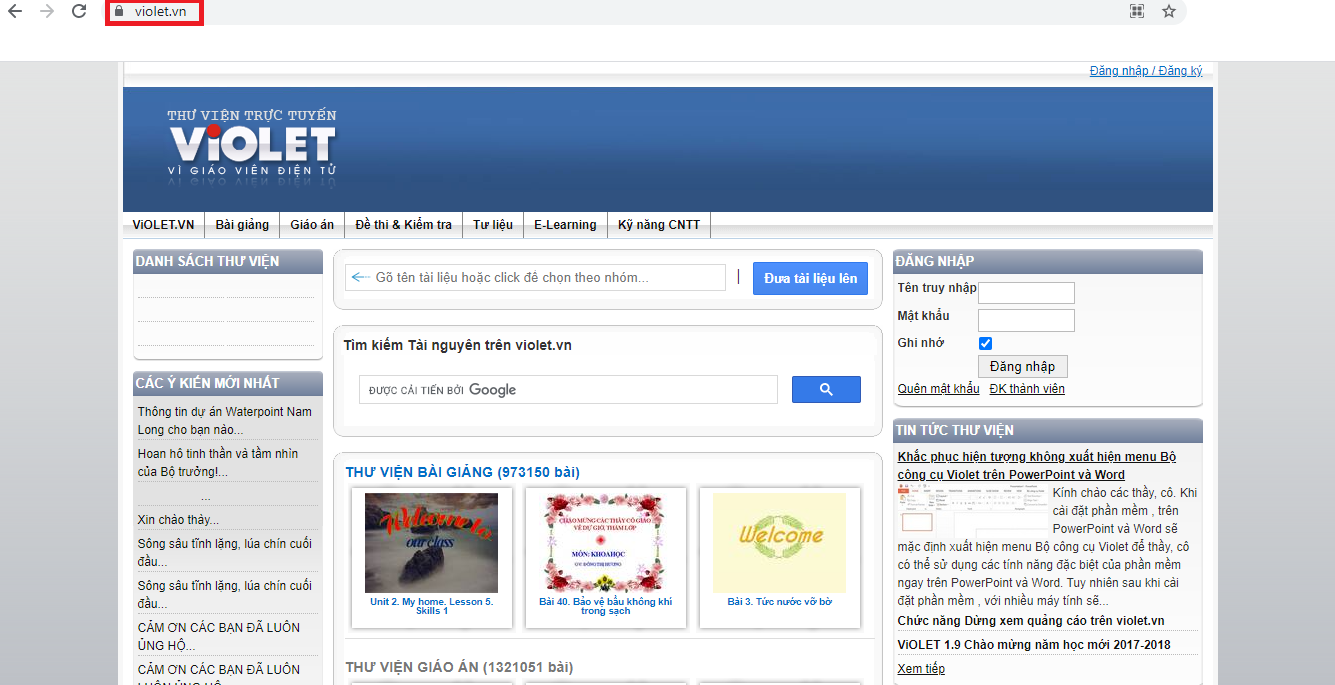Click the Quên mật khẩu link

coord(938,389)
